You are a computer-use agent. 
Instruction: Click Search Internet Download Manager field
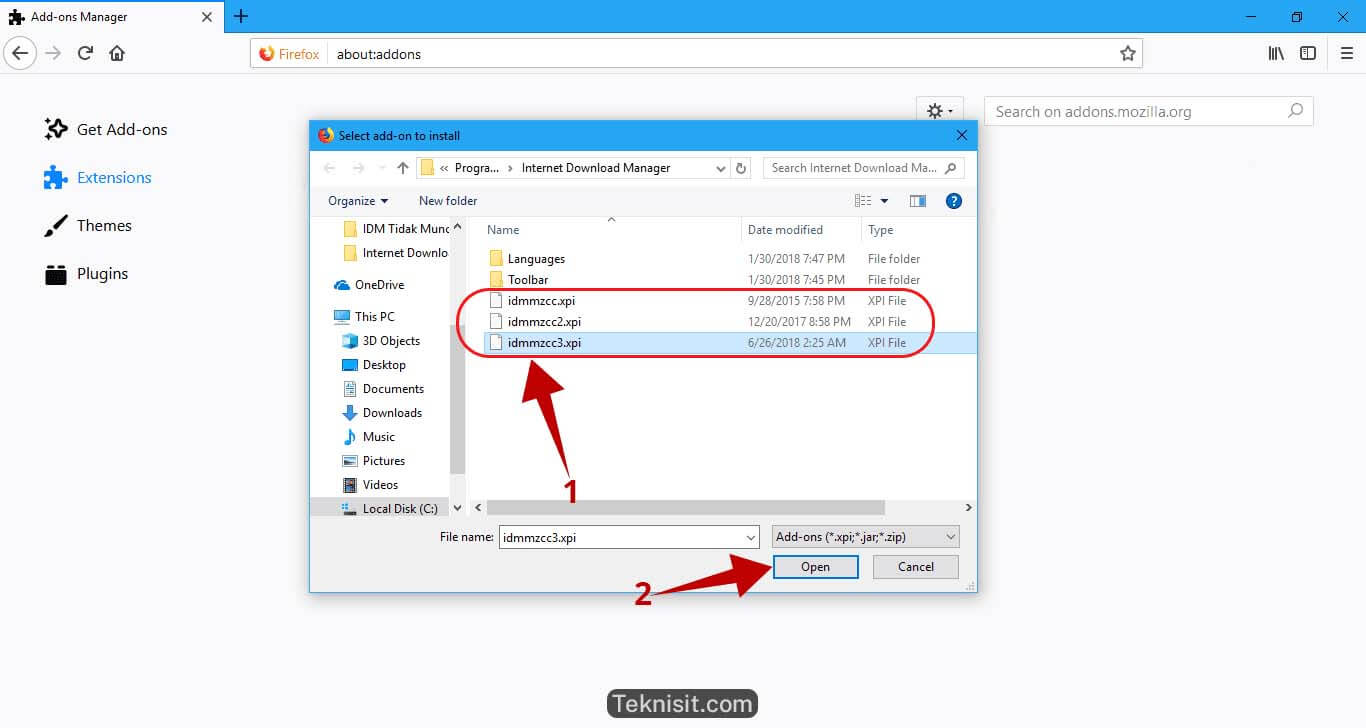pos(863,168)
